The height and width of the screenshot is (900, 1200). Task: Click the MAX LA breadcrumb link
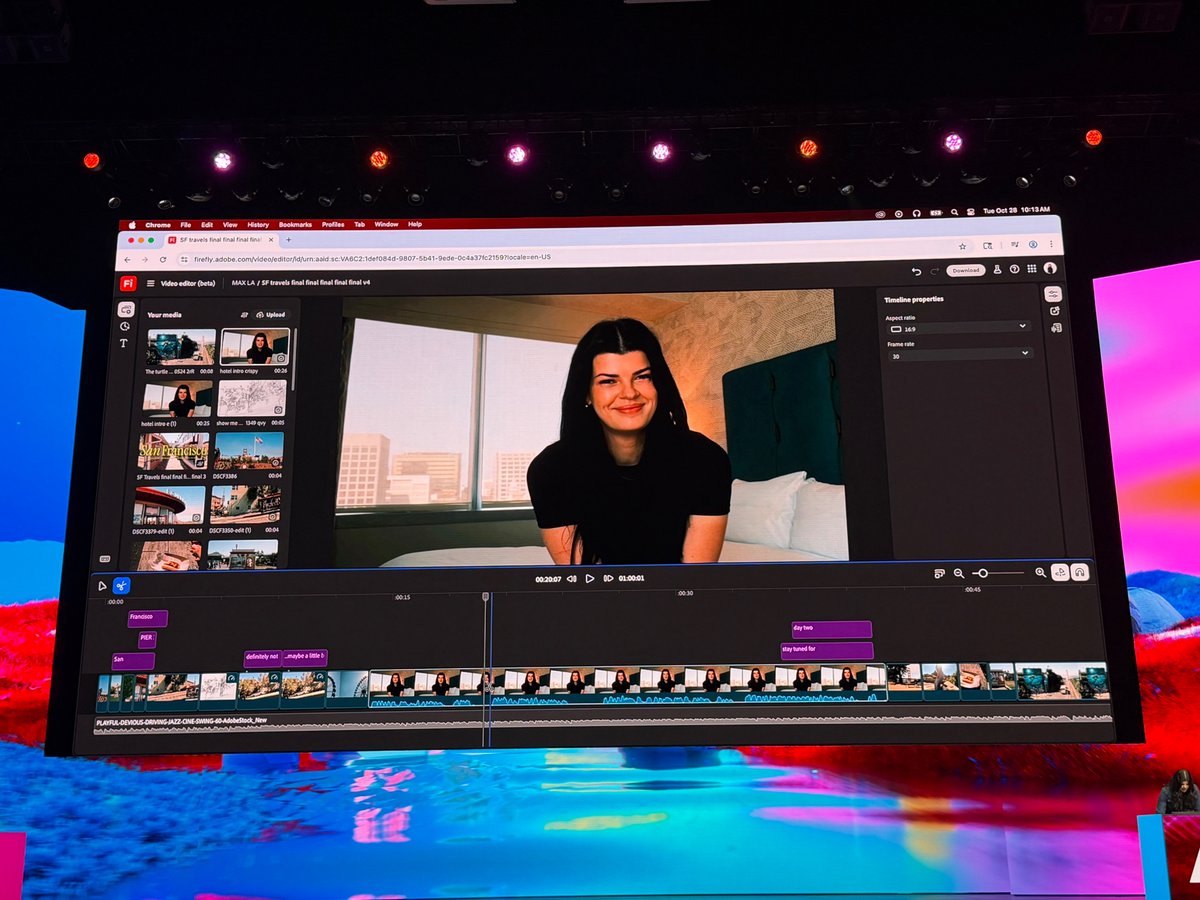[x=244, y=283]
